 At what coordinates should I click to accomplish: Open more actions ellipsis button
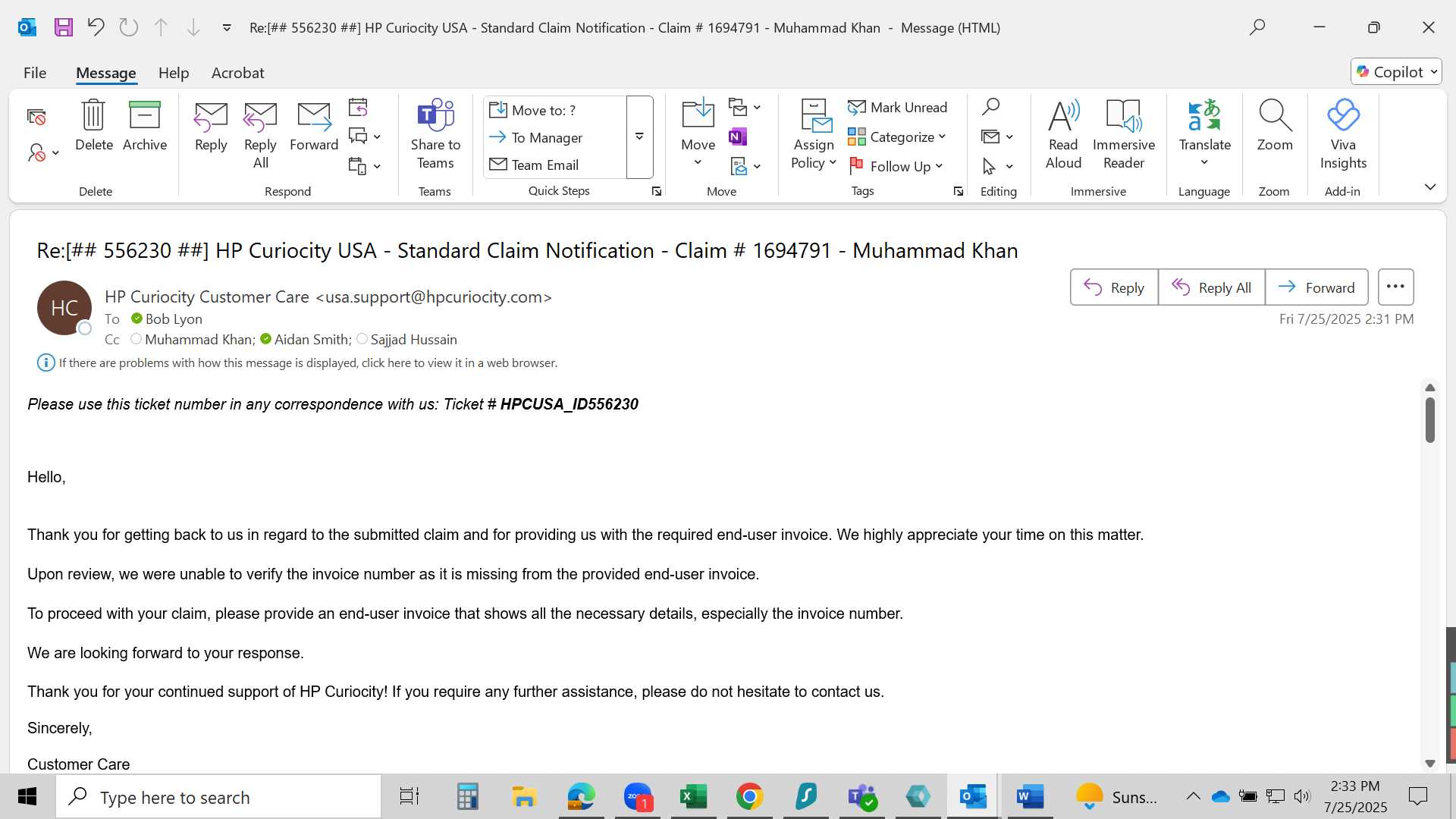pos(1395,287)
